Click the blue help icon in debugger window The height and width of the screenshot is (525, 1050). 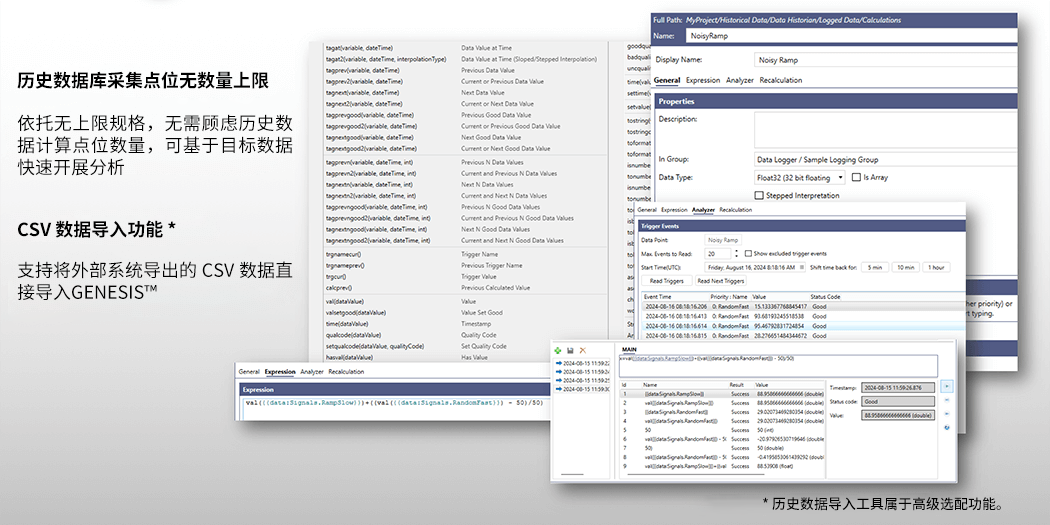click(947, 427)
